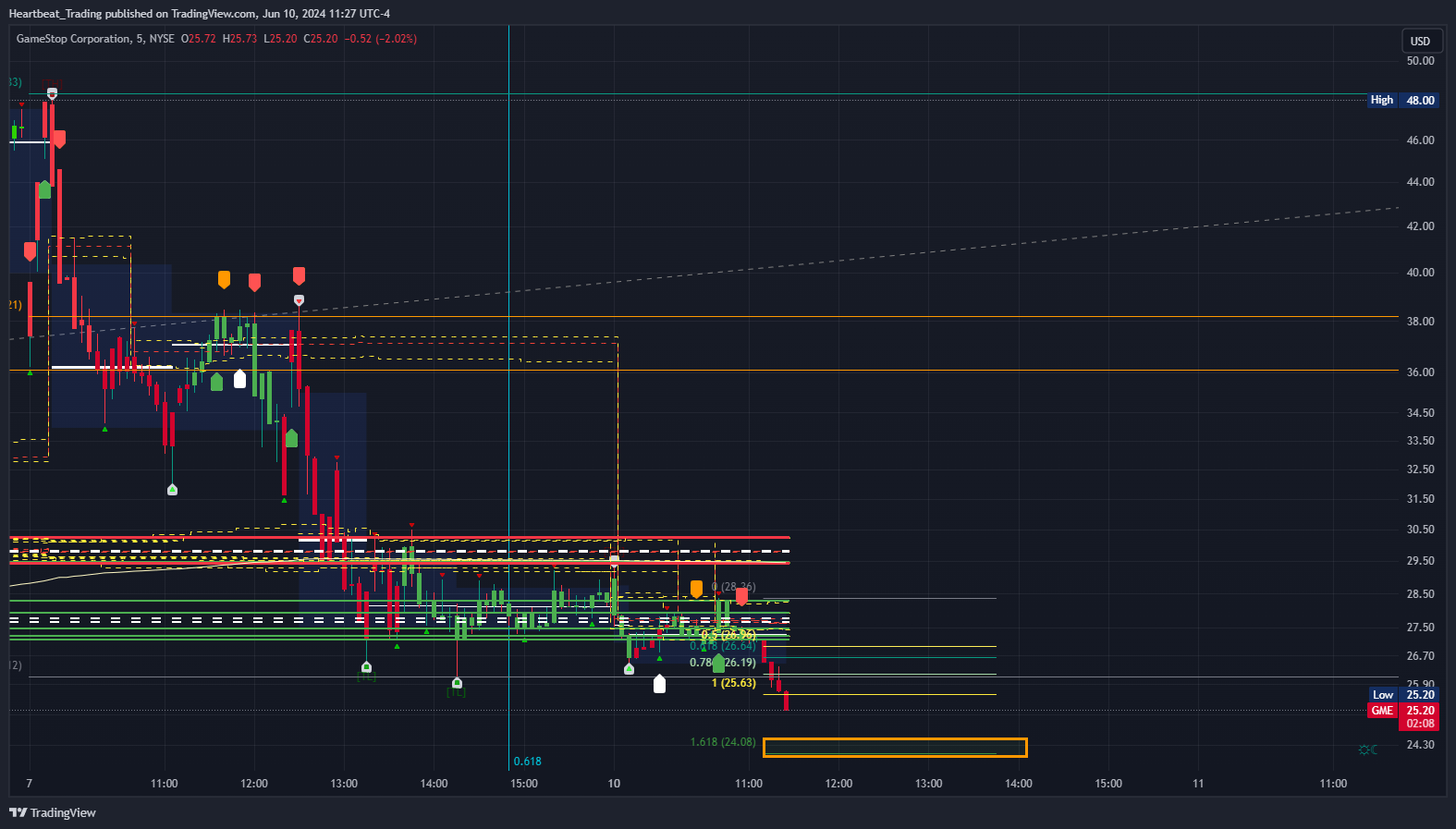Click the change value −0.52 (−2.02%)

click(x=381, y=39)
